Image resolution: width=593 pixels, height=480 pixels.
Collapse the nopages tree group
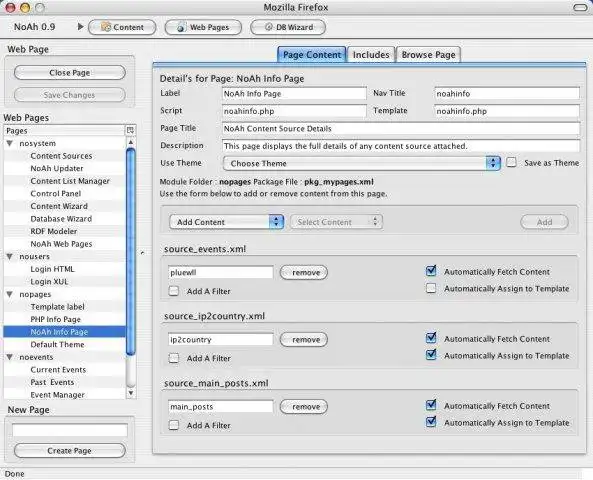point(10,294)
